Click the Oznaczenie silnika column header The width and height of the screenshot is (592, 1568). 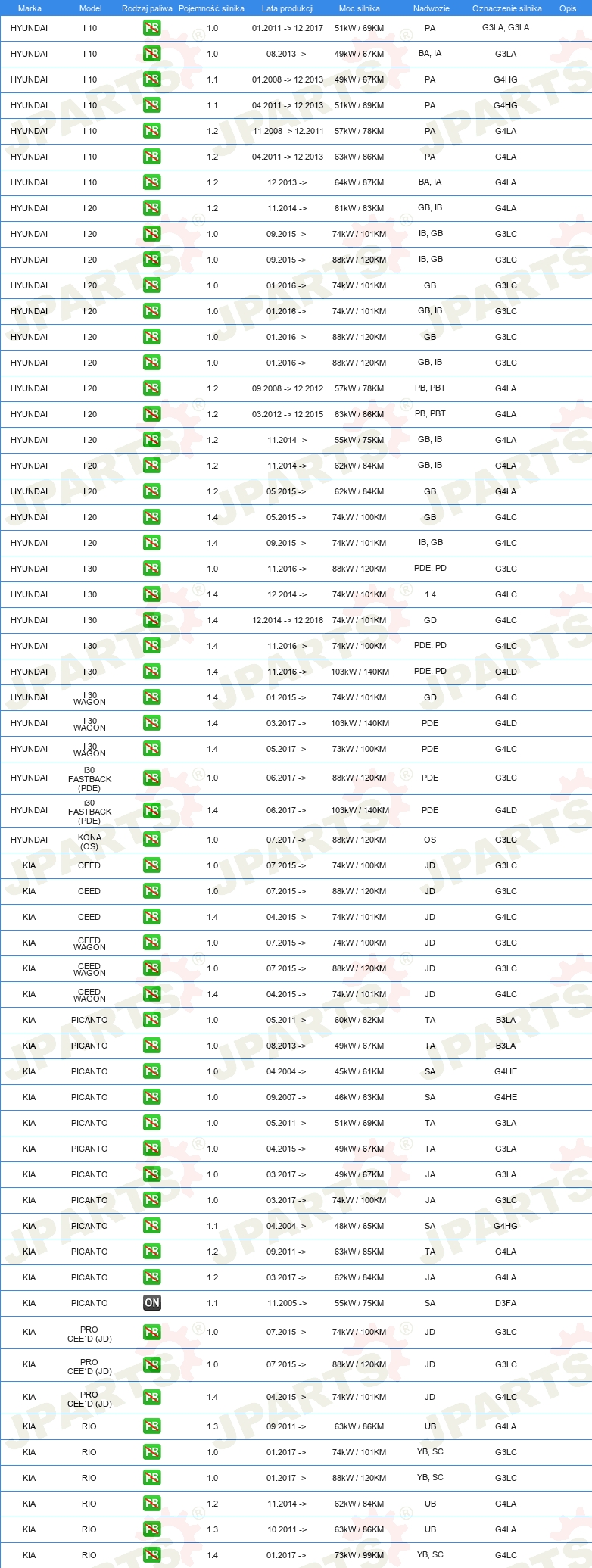(x=507, y=8)
